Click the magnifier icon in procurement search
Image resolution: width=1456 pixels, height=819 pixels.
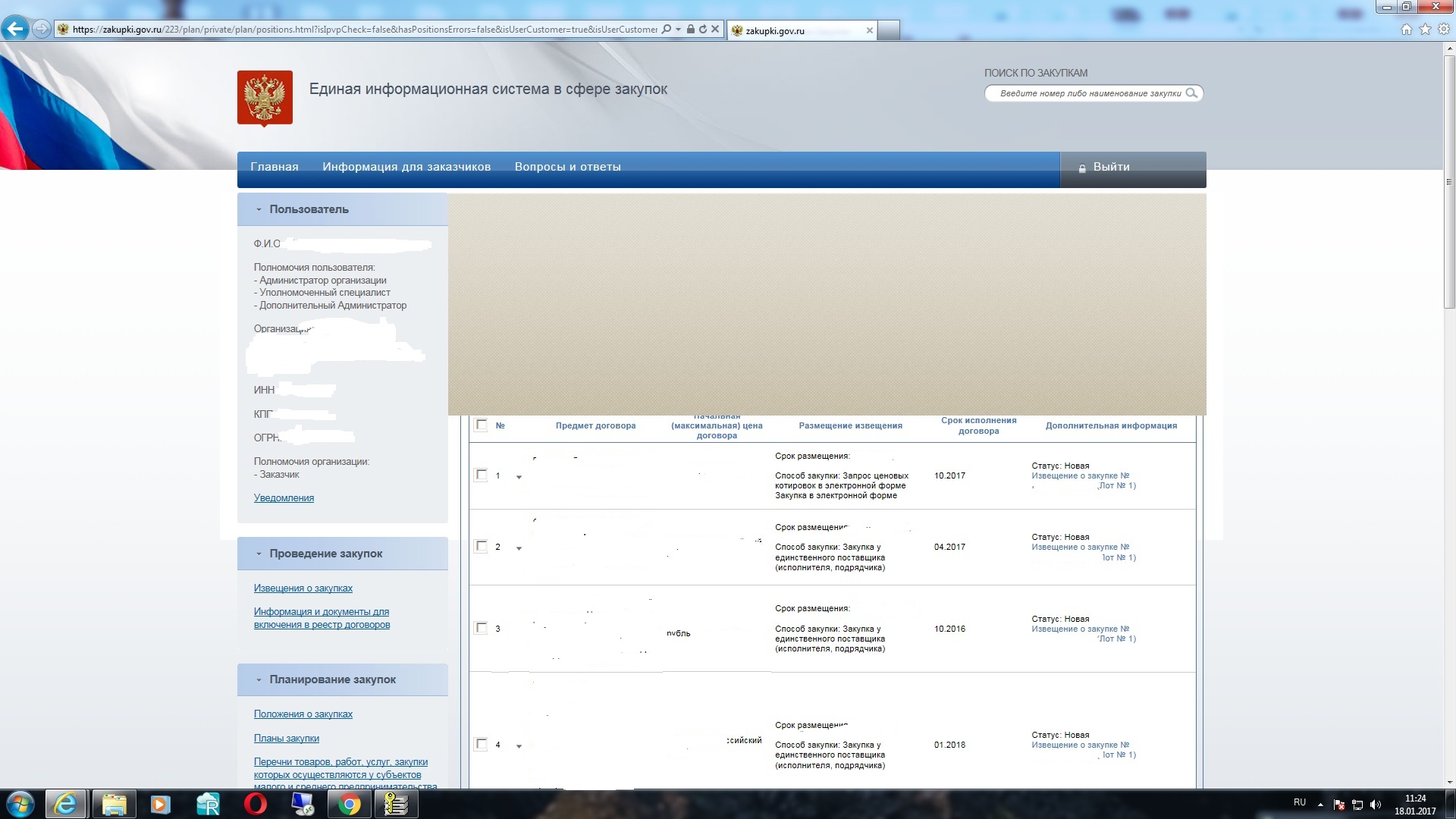point(1191,93)
